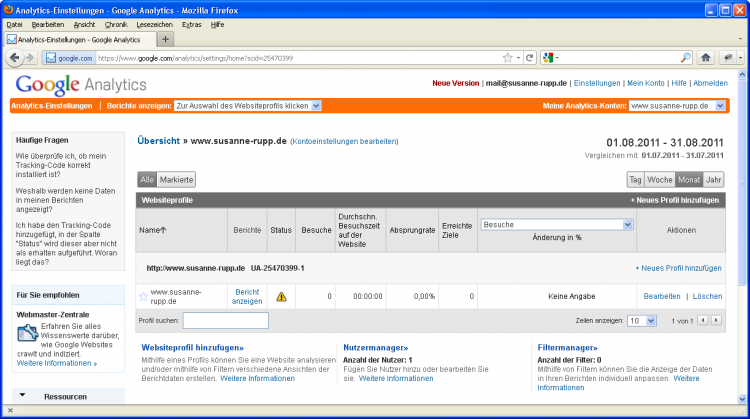Click the Löschen link for the profile

coord(707,297)
